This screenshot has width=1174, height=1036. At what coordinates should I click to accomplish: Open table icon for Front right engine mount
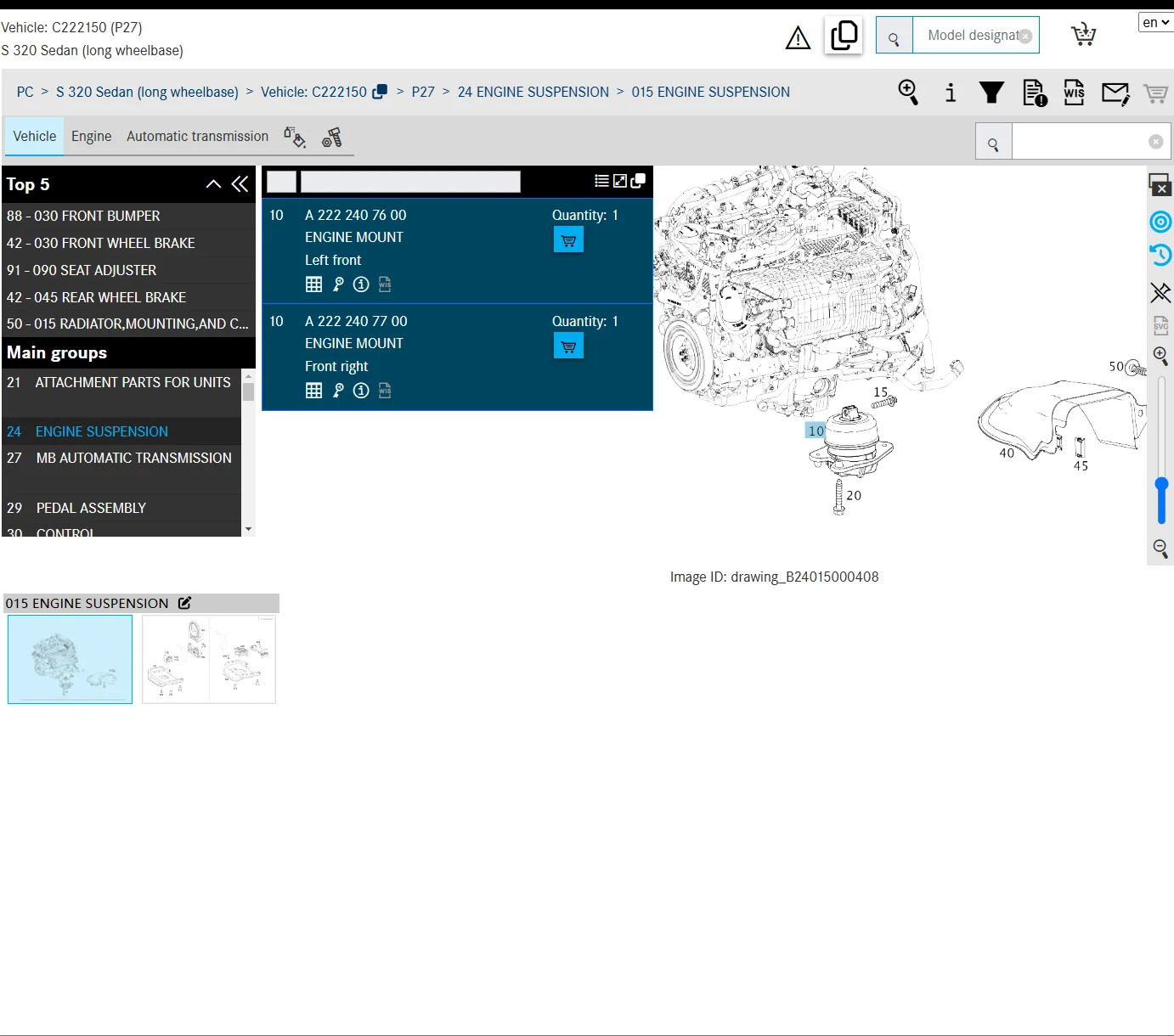tap(313, 391)
